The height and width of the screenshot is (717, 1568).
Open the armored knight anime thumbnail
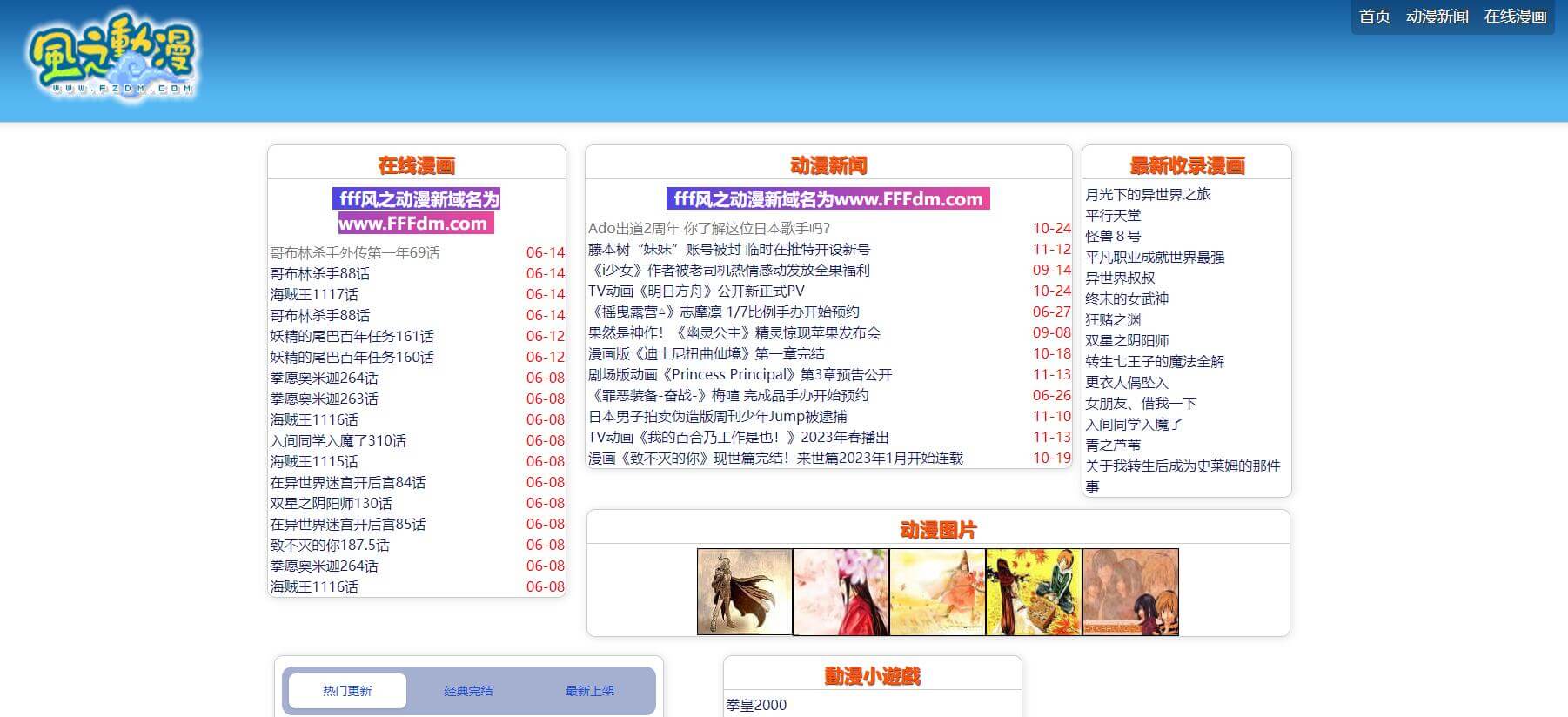[x=745, y=592]
